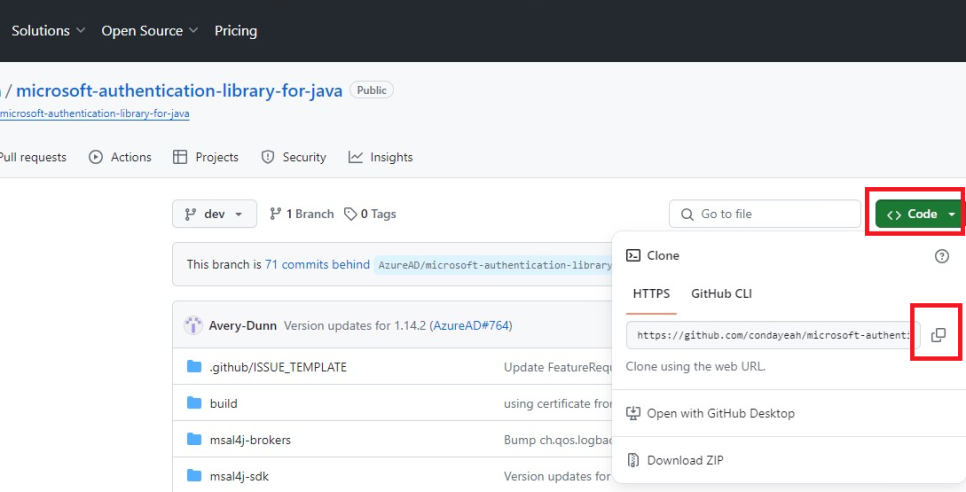This screenshot has height=492, width=966.
Task: View the 0 Tags list
Action: click(x=370, y=214)
